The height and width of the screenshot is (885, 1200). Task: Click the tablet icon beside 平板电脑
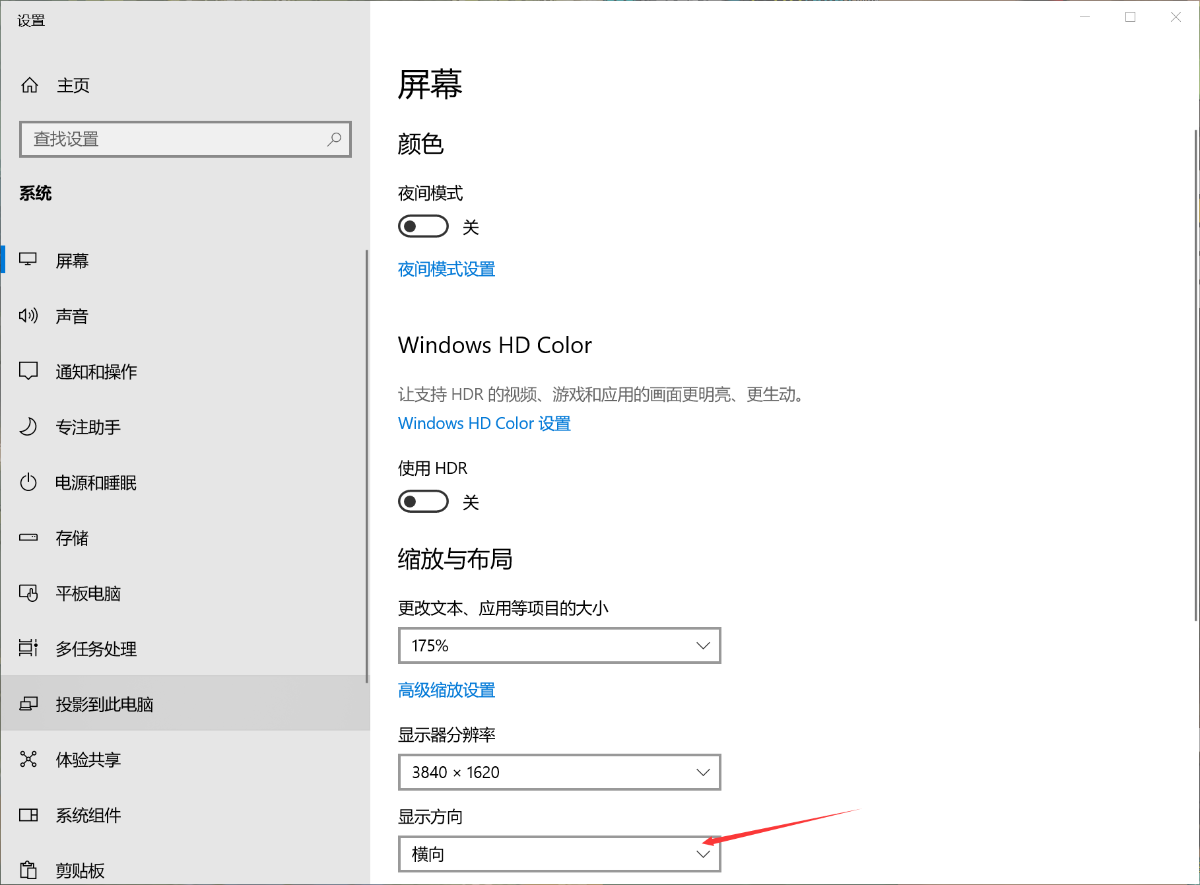[x=28, y=593]
